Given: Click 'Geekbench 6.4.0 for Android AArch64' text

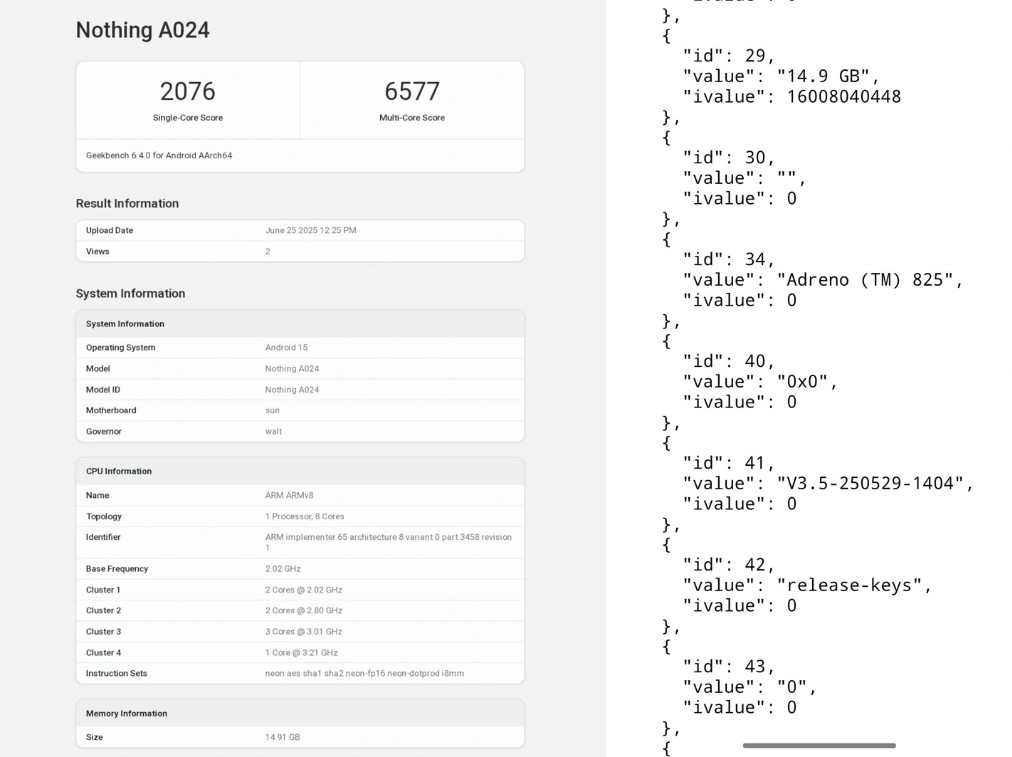Looking at the screenshot, I should pos(159,156).
